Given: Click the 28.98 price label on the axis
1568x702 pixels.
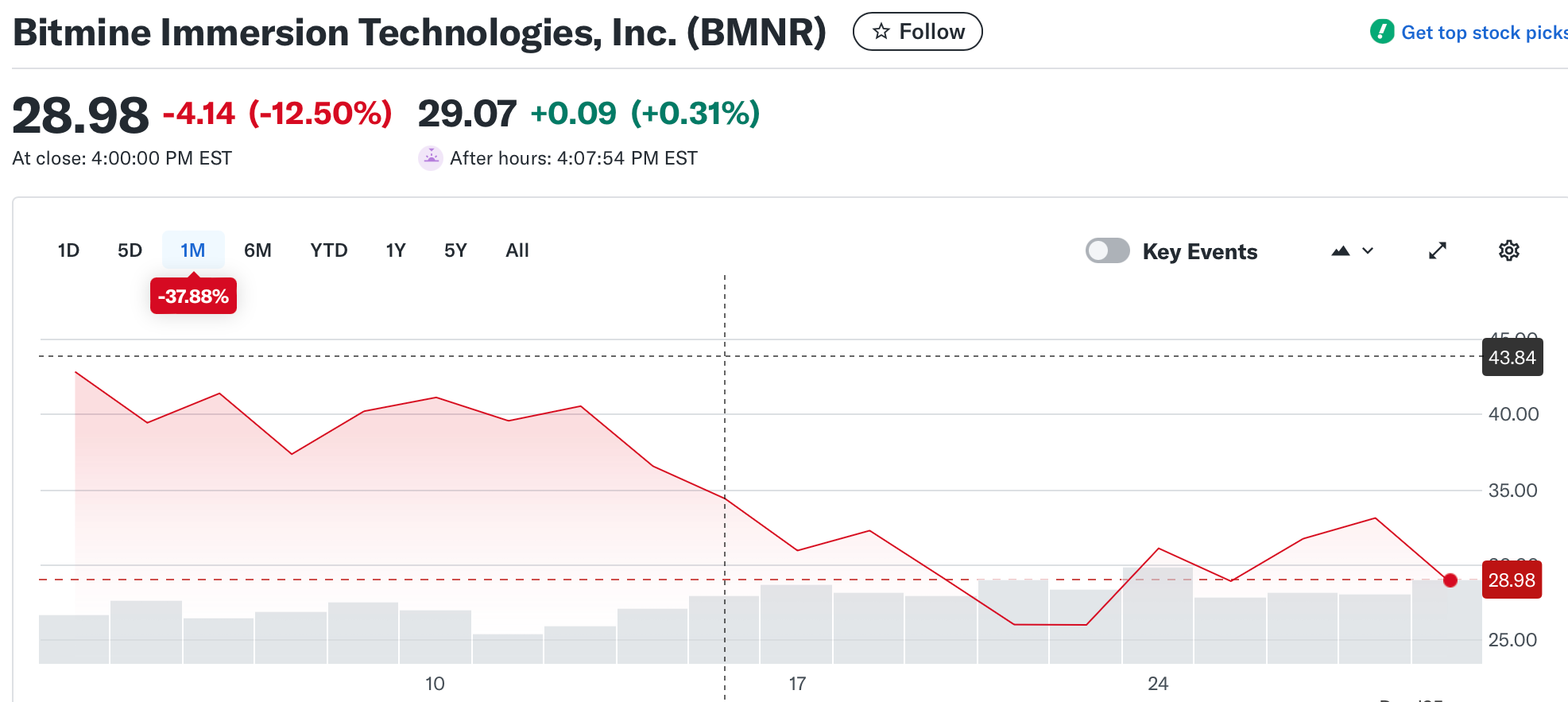Looking at the screenshot, I should (1512, 580).
